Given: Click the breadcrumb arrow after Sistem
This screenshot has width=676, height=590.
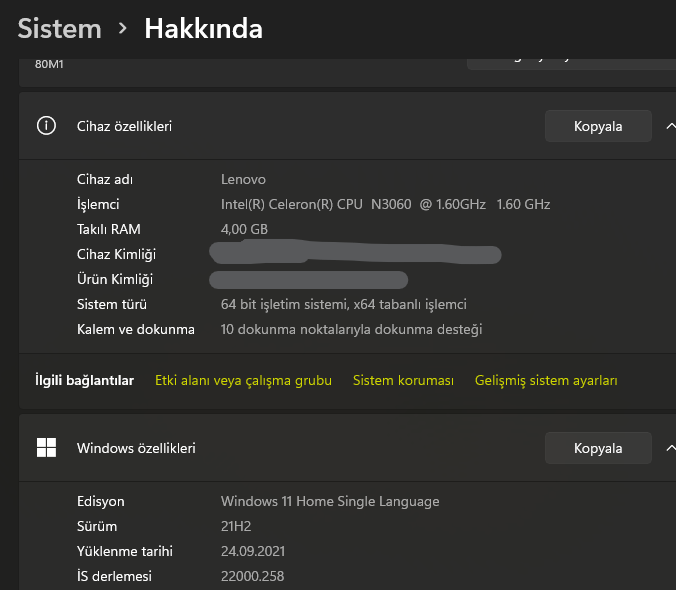Looking at the screenshot, I should tap(123, 29).
